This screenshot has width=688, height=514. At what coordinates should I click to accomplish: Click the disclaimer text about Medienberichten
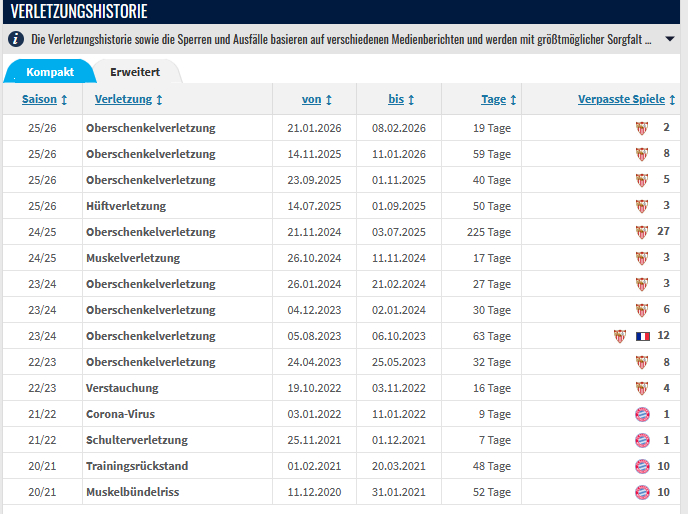pyautogui.click(x=341, y=40)
